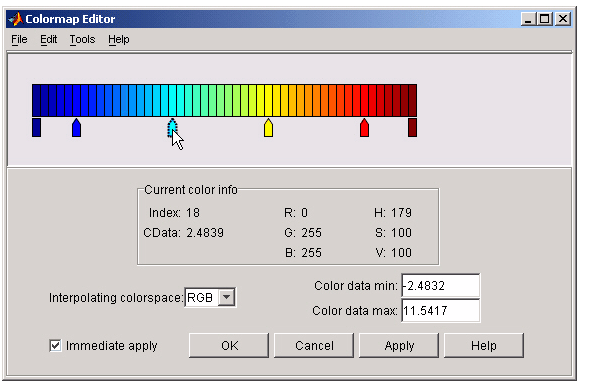
Task: Click the Help button at bottom
Action: 484,346
